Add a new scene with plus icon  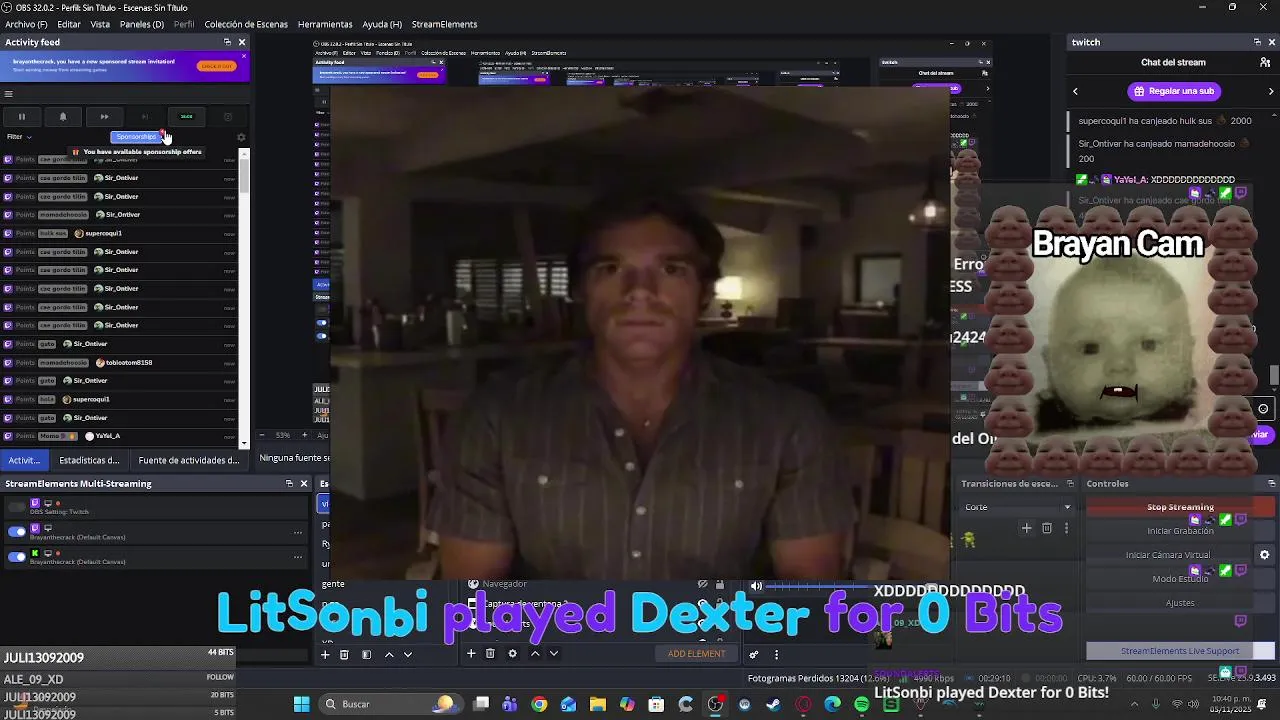click(324, 654)
